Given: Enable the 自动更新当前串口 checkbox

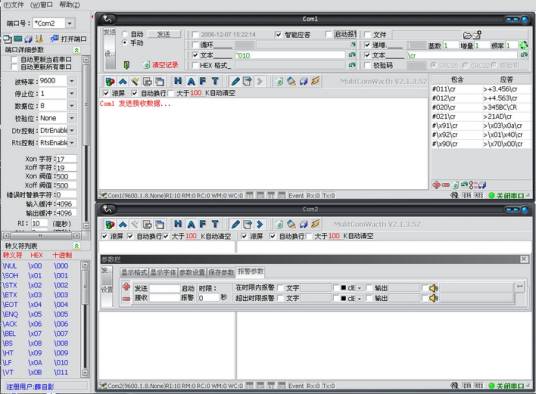Looking at the screenshot, I should (x=14, y=59).
